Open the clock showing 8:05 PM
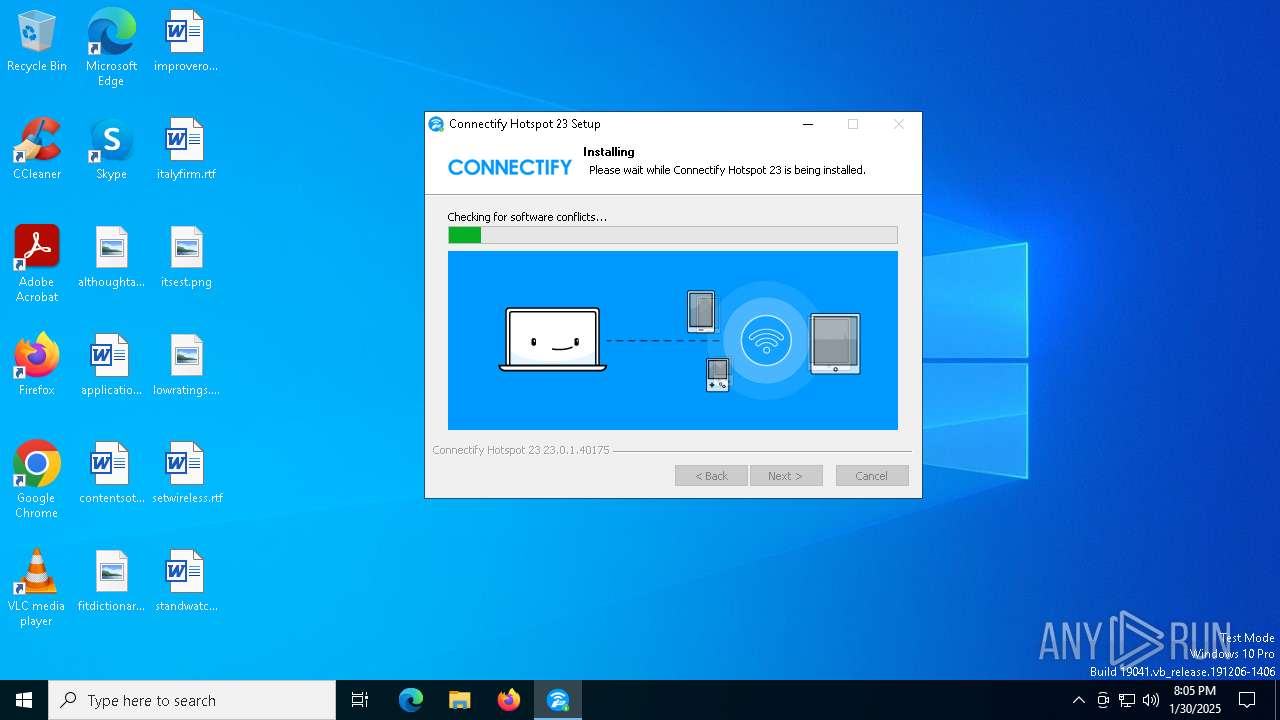This screenshot has height=720, width=1280. tap(1195, 700)
